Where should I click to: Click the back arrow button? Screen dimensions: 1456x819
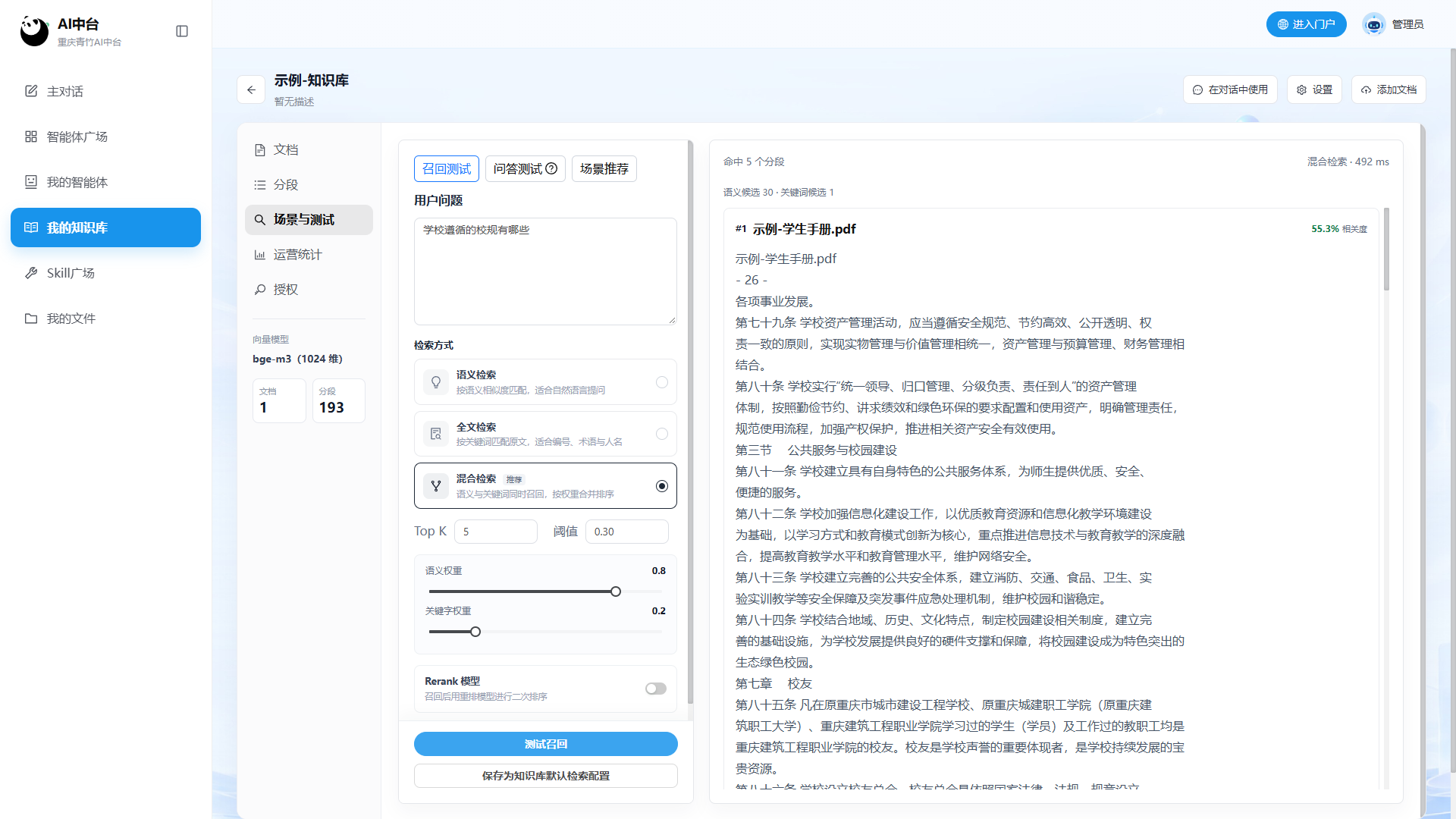(x=251, y=89)
